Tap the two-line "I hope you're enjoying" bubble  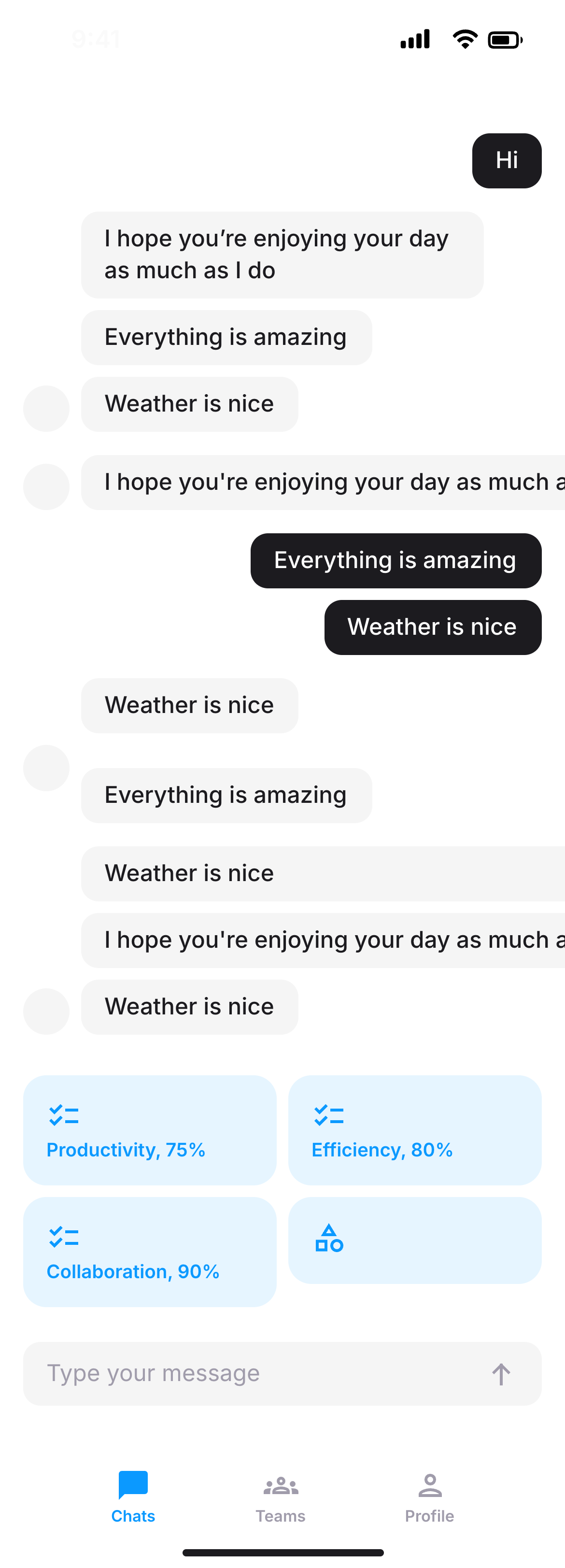(x=282, y=255)
